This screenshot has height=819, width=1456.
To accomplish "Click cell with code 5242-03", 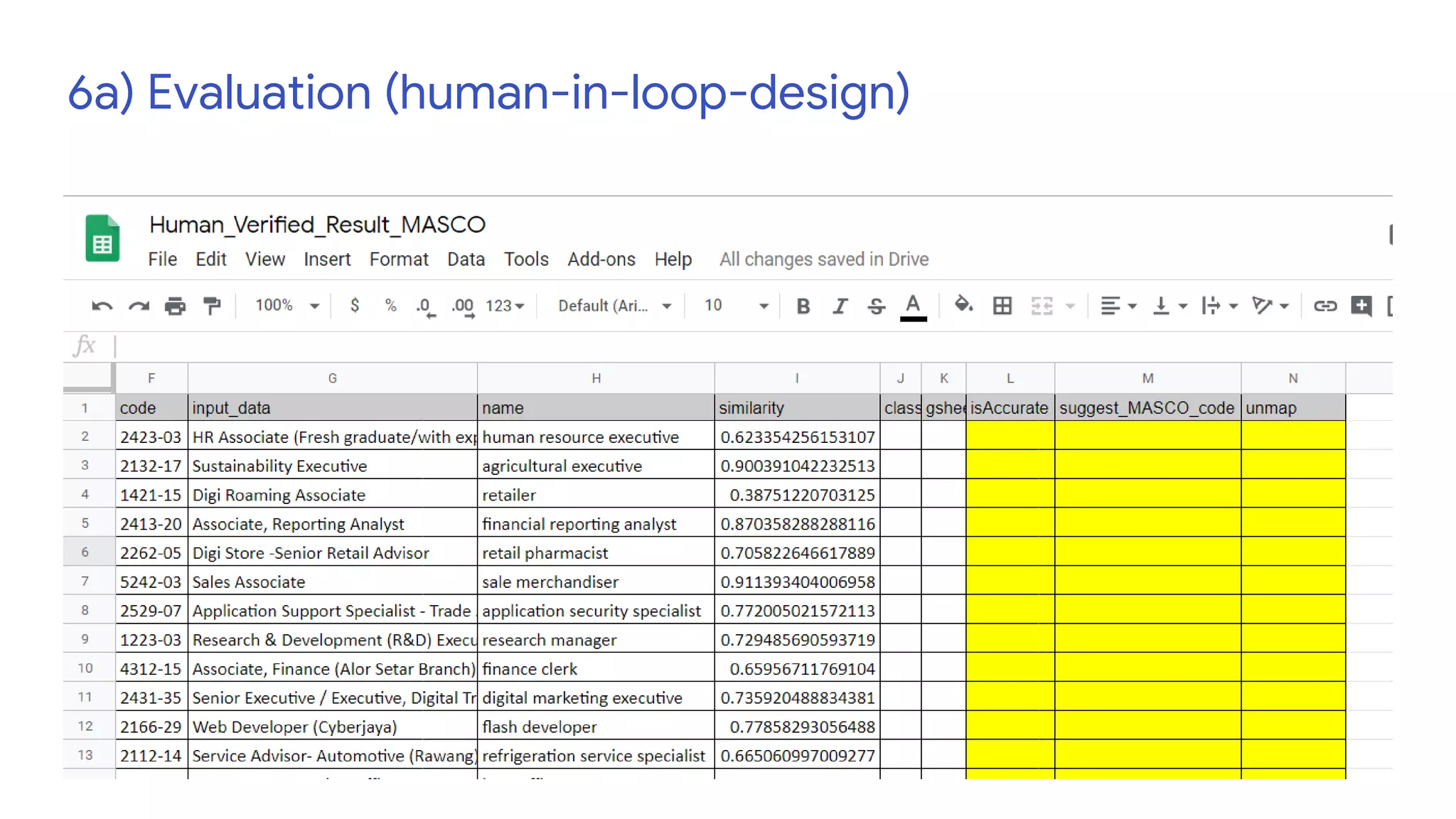I will pos(151,582).
